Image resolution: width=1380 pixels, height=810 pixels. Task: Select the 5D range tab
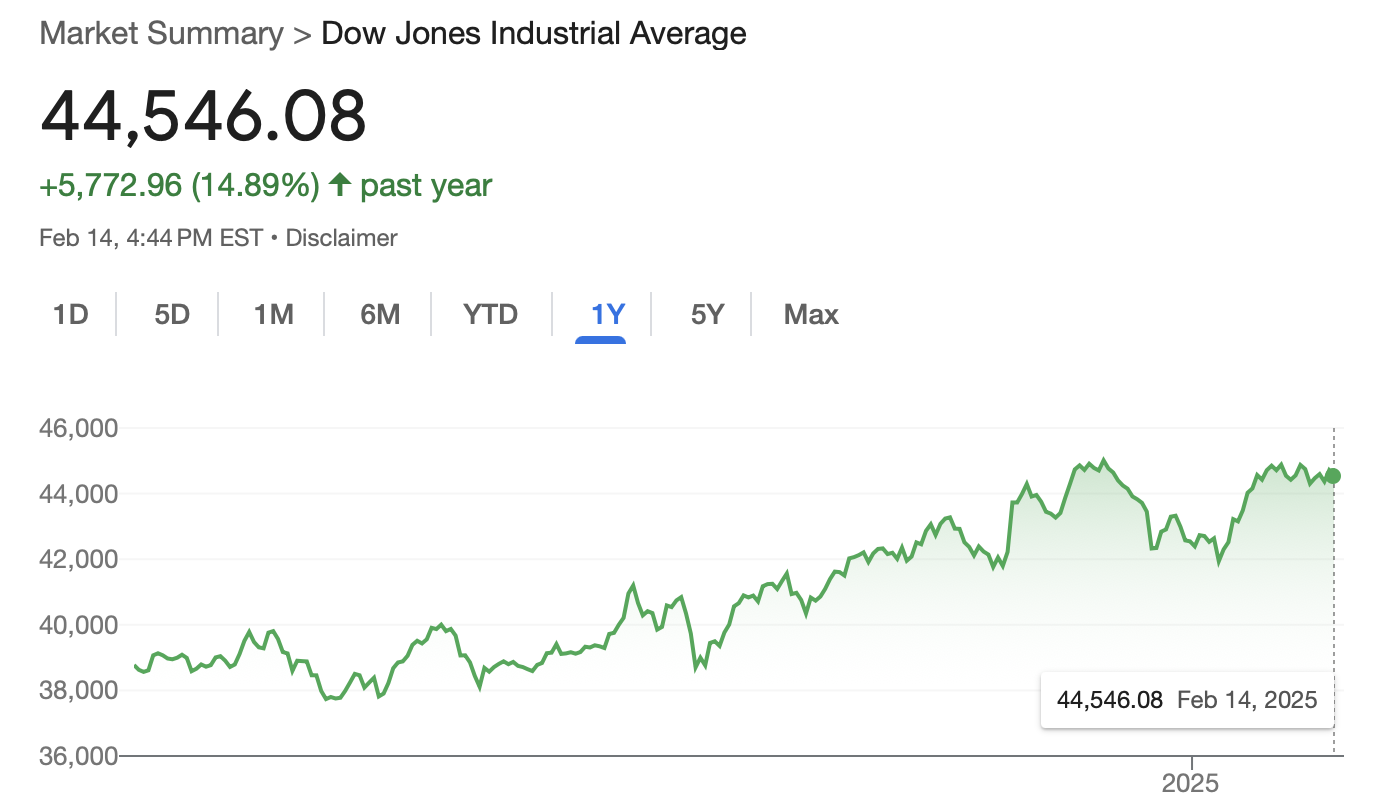171,315
